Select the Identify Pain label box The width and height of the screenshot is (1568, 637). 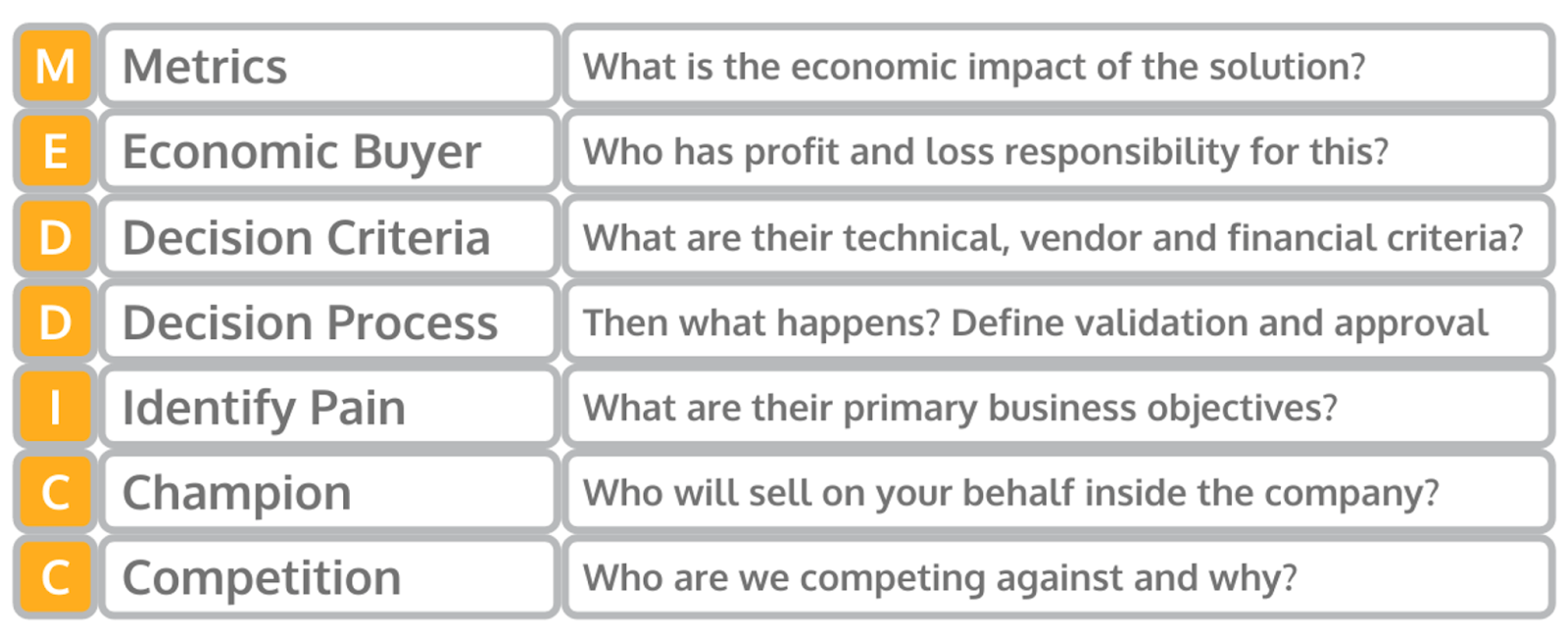point(329,407)
